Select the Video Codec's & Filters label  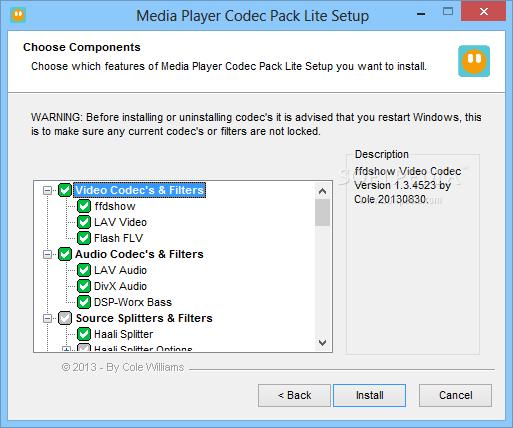coord(139,190)
